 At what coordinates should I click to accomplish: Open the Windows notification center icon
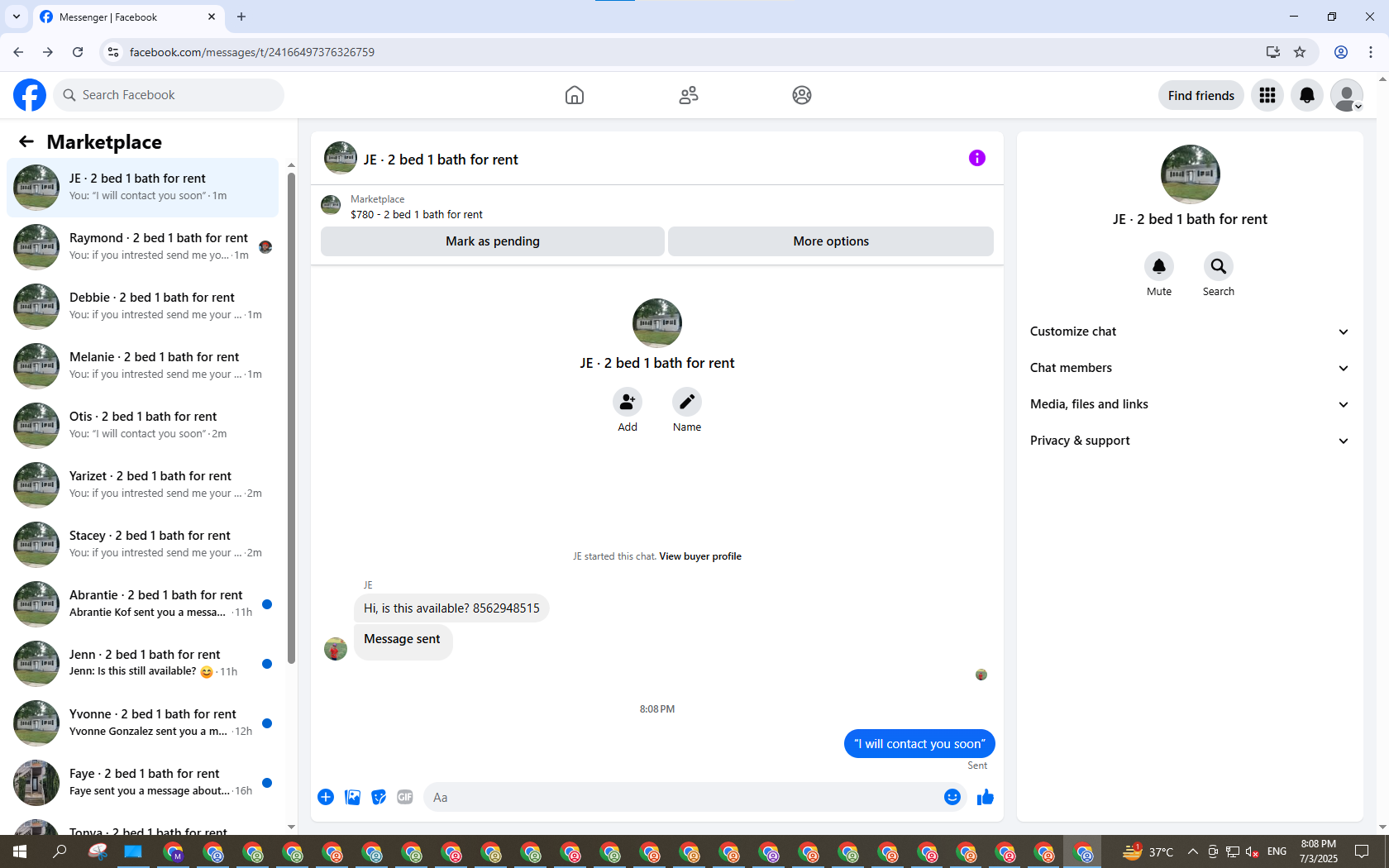(x=1362, y=851)
